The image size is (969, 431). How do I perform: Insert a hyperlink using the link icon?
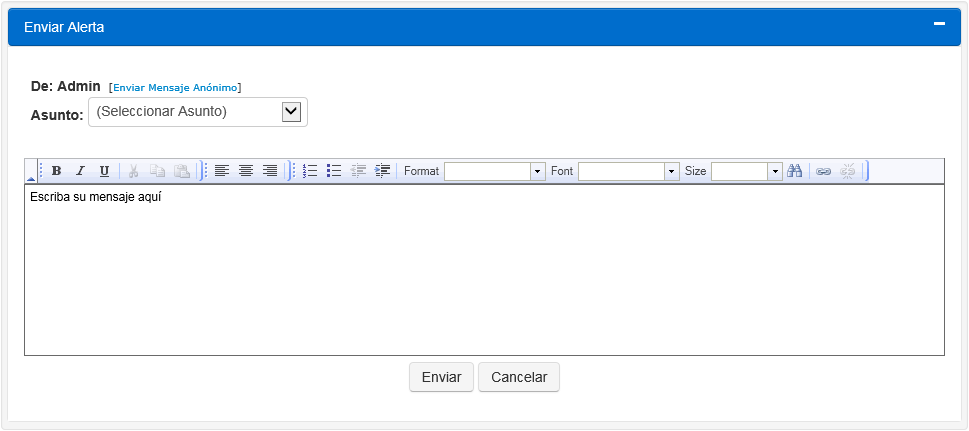(x=823, y=171)
